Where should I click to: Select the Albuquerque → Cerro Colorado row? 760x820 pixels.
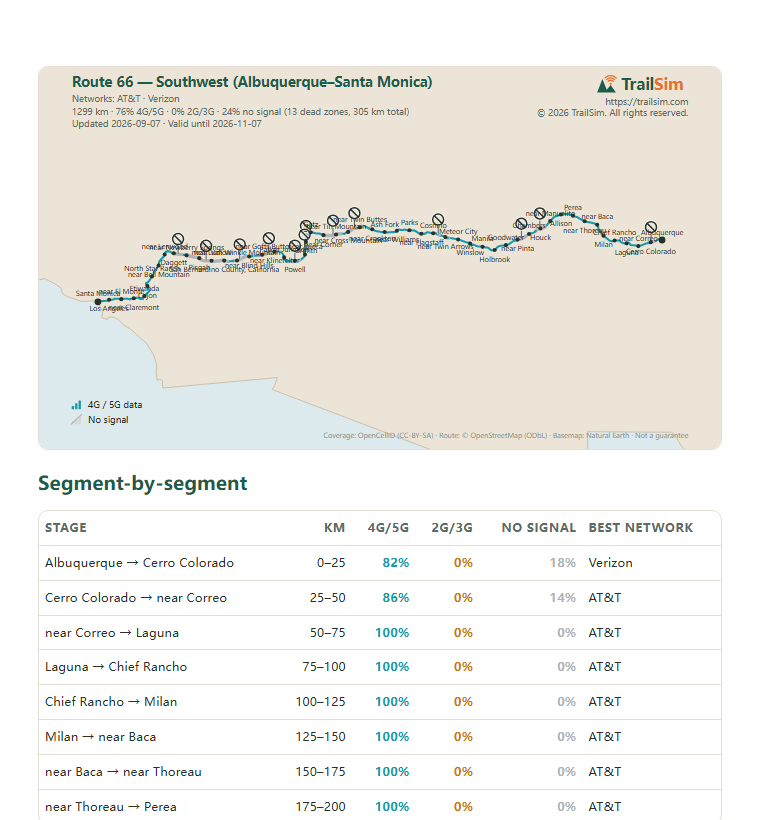pos(380,563)
